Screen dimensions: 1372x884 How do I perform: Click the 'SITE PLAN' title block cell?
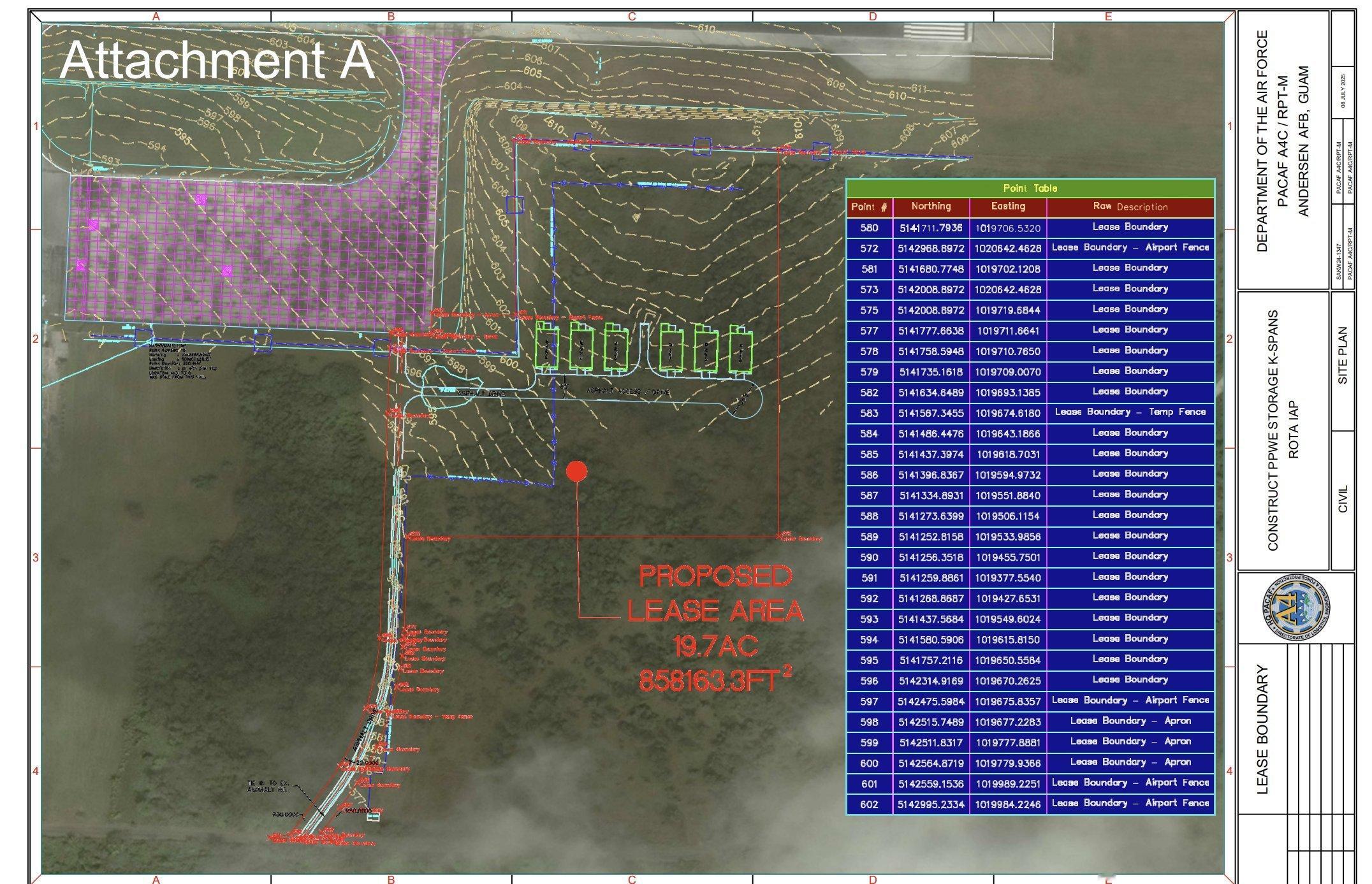(x=1342, y=356)
